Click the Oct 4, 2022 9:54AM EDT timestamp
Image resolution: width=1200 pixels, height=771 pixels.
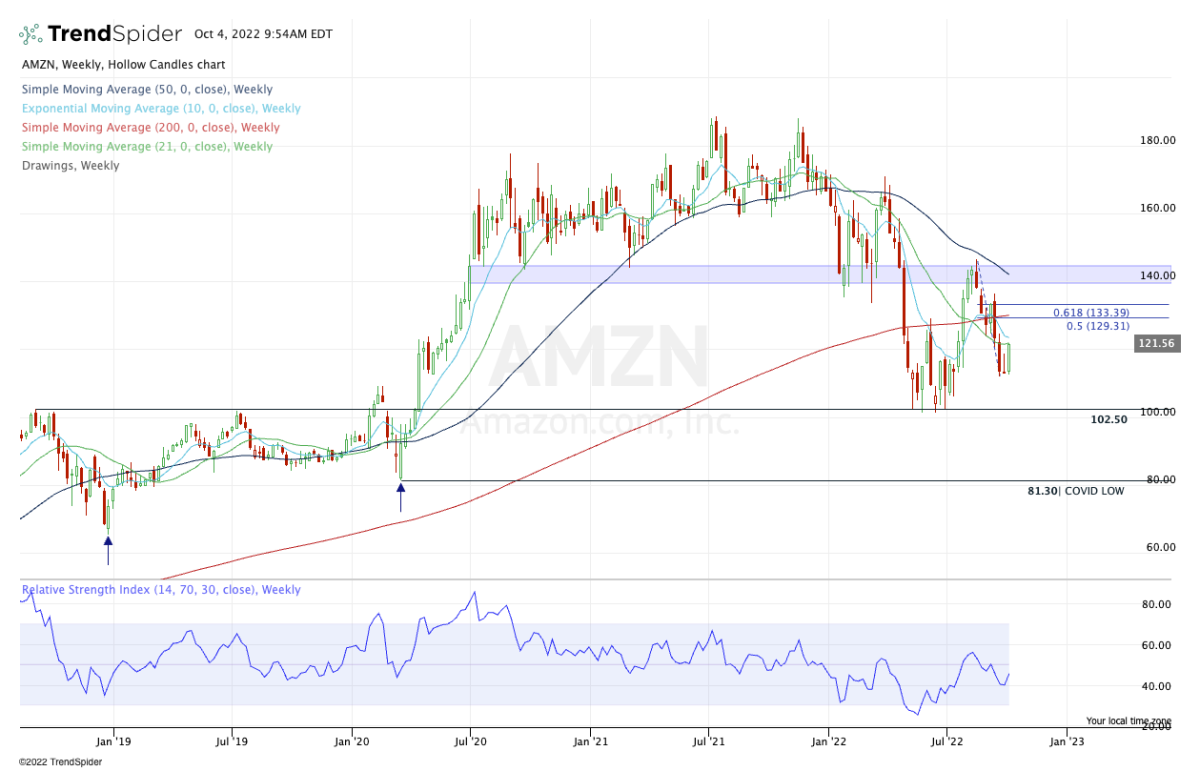(x=263, y=34)
